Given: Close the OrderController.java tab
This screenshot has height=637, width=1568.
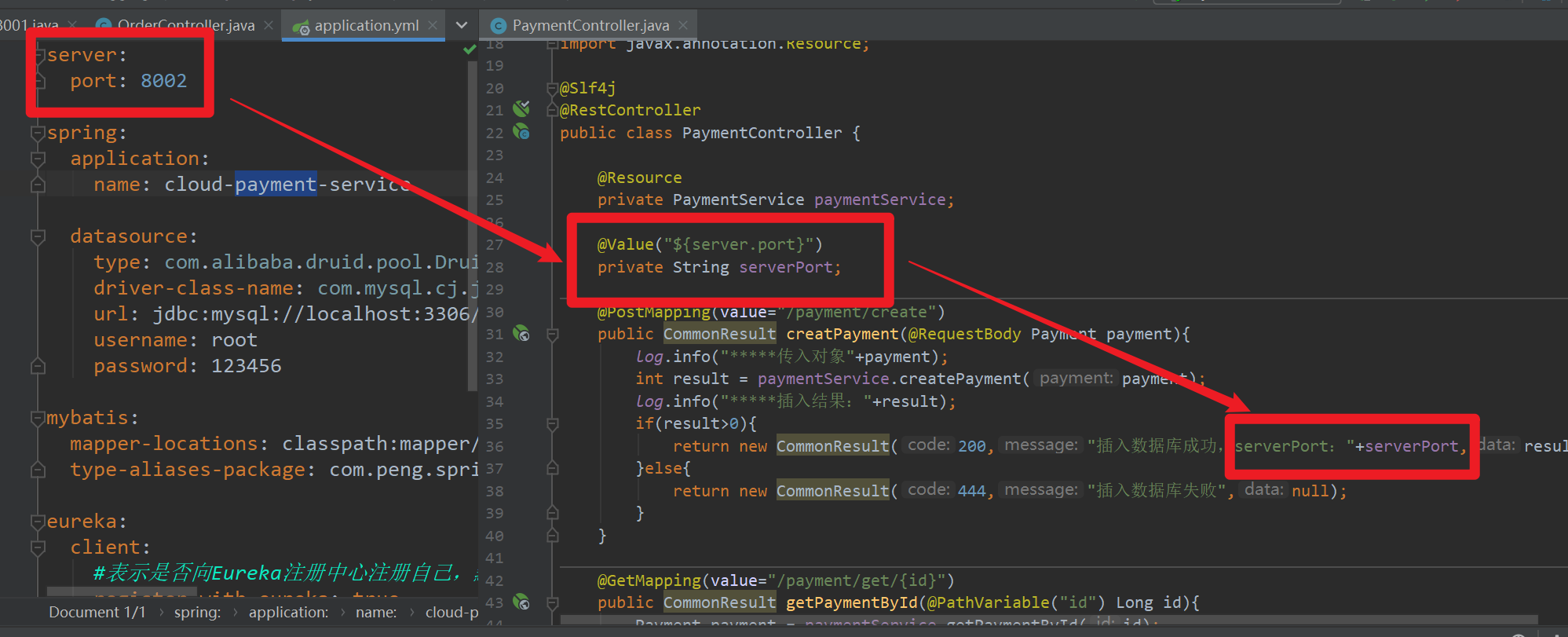Looking at the screenshot, I should point(269,25).
